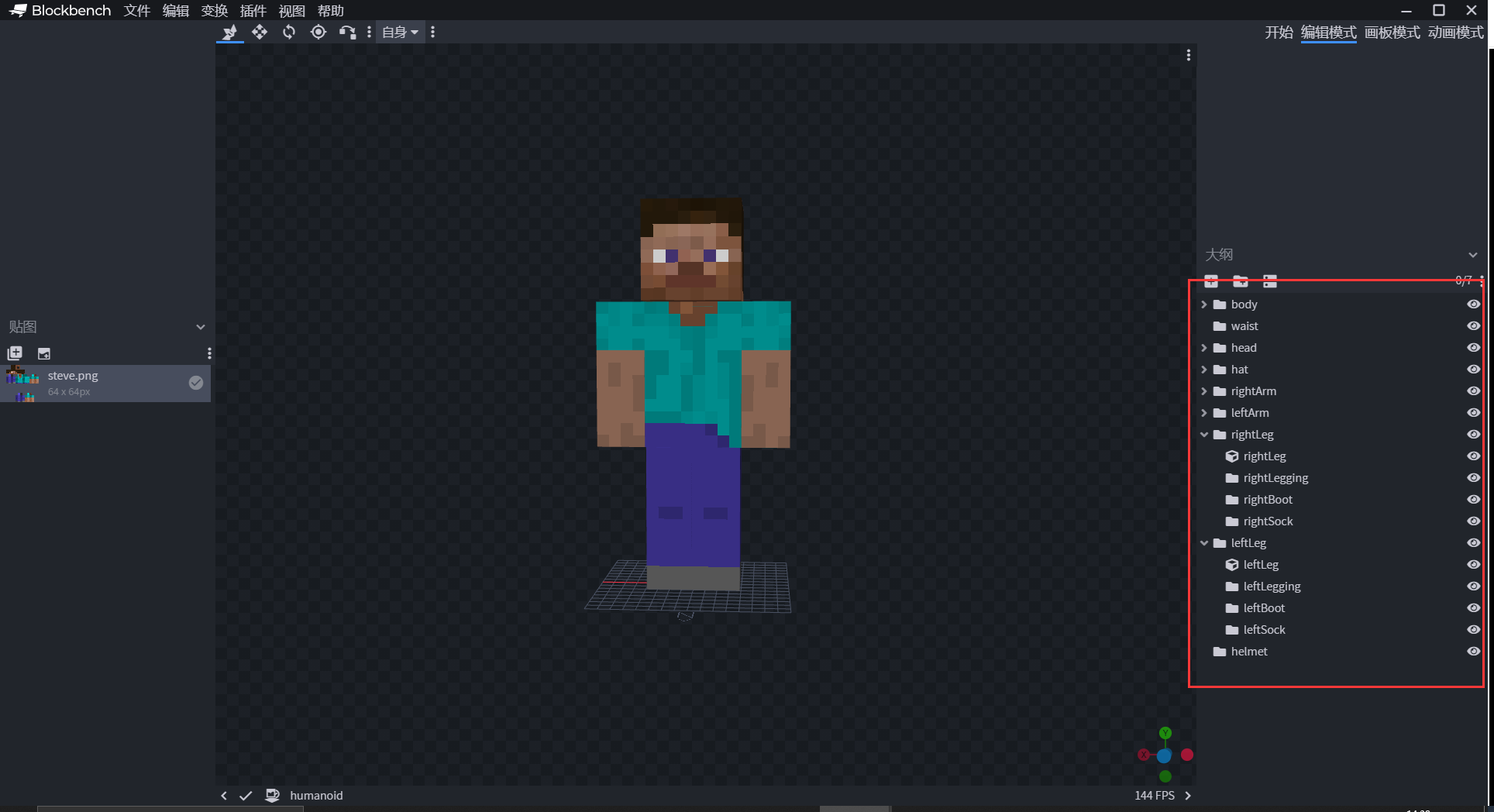This screenshot has width=1494, height=812.
Task: Select the steve.png texture thumbnail
Action: click(x=22, y=384)
